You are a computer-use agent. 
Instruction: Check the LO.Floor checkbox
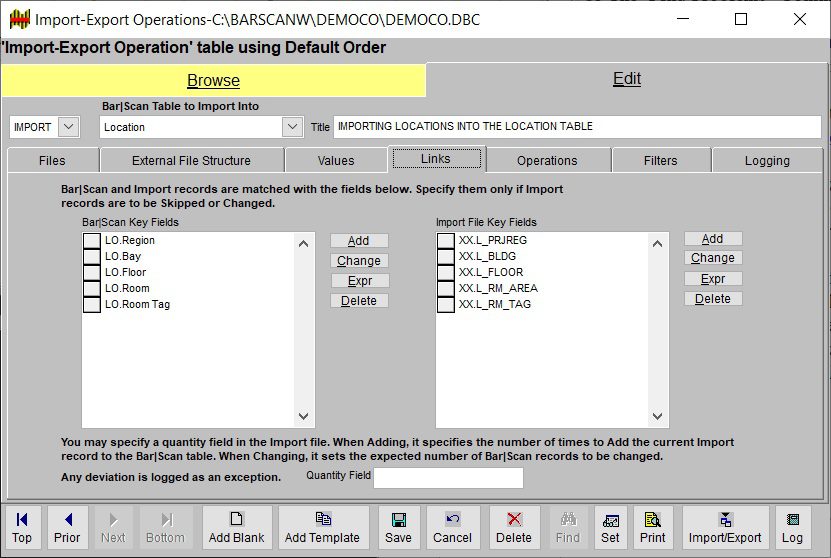coord(92,272)
